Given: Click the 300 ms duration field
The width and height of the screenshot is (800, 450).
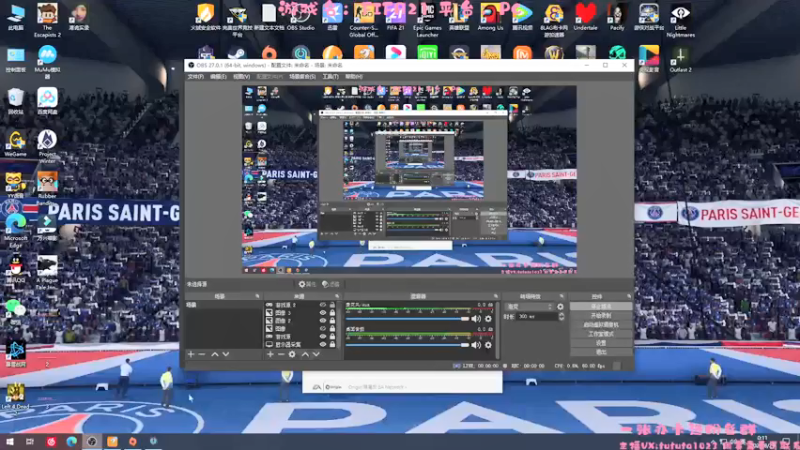Looking at the screenshot, I should pos(536,317).
